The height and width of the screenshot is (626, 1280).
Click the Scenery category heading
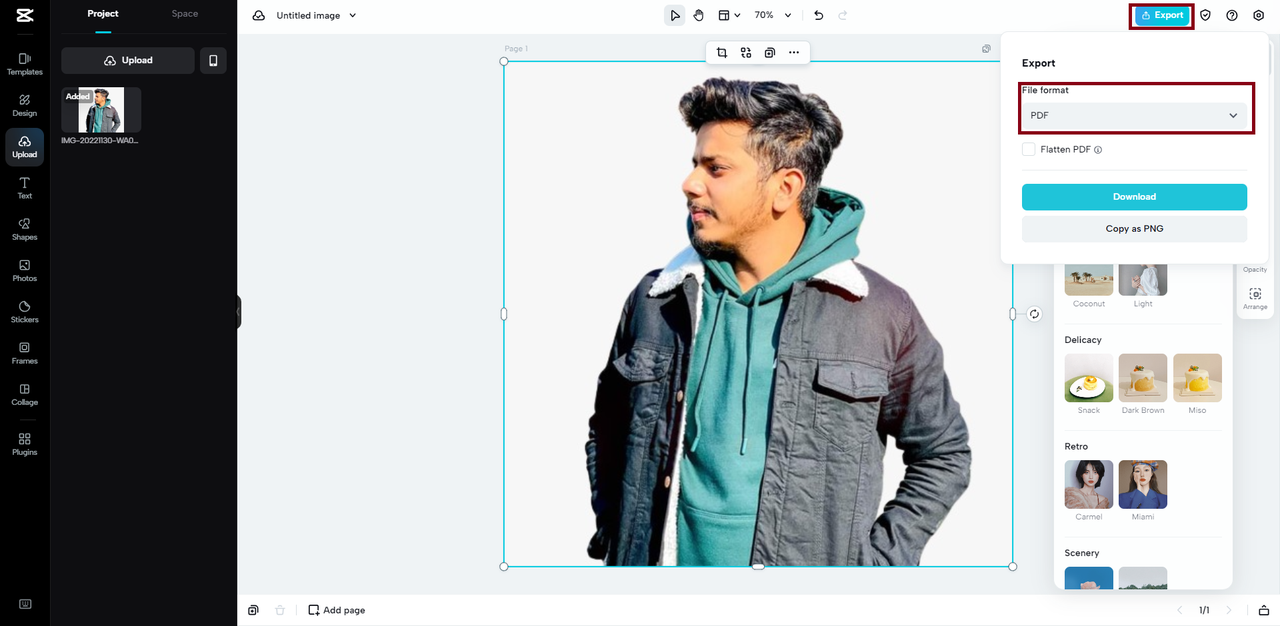pos(1082,553)
